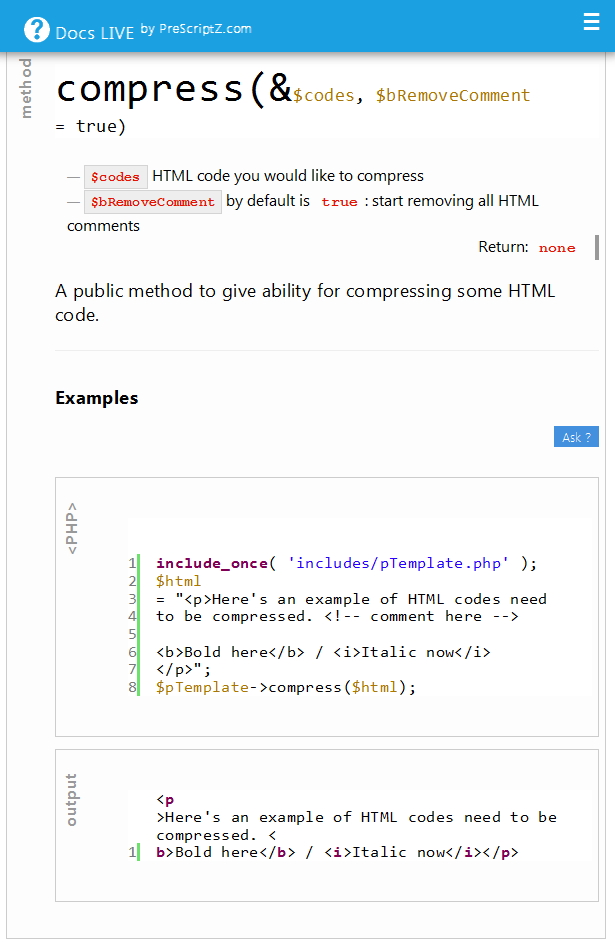Click the output code's last line
Screen dimensions: 615x945
coord(337,852)
